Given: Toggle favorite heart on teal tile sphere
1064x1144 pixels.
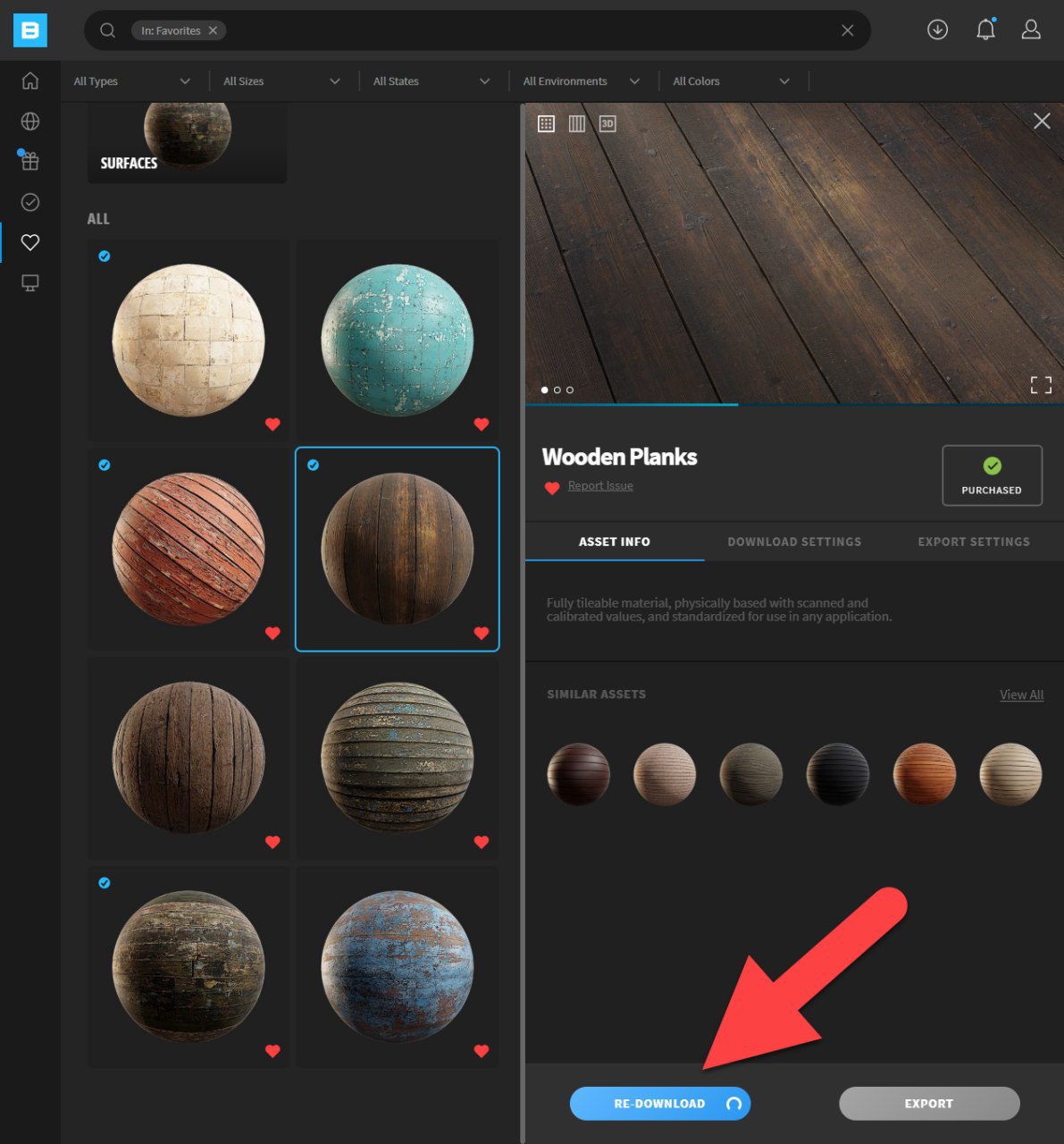Looking at the screenshot, I should (482, 425).
